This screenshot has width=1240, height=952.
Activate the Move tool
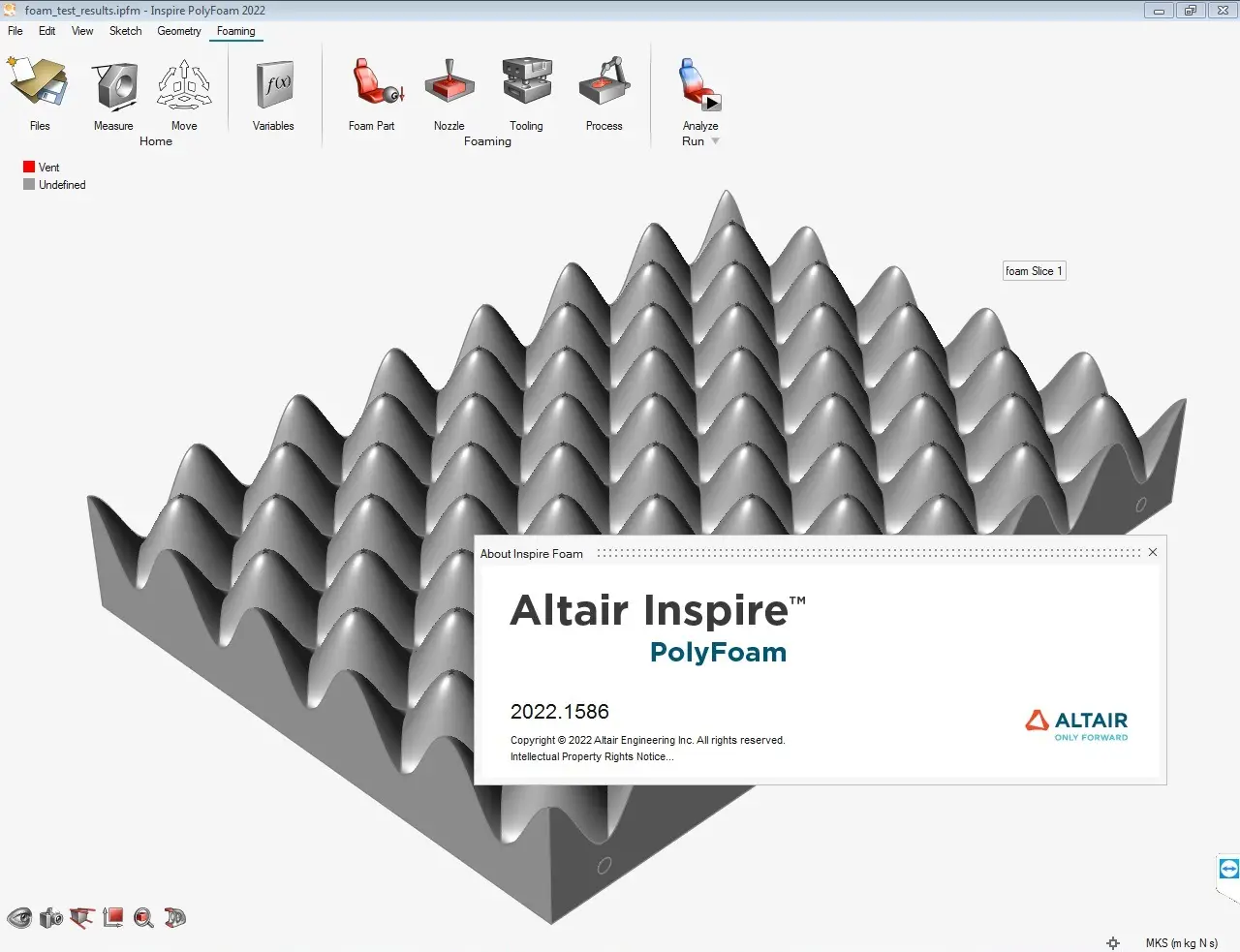pos(184,85)
